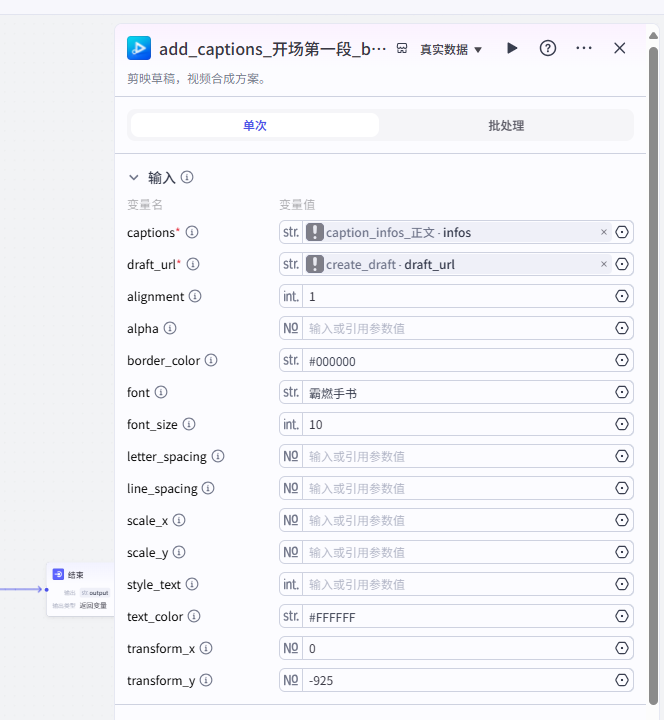Open the 真实数据 dropdown
Viewport: 664px width, 720px height.
click(450, 49)
